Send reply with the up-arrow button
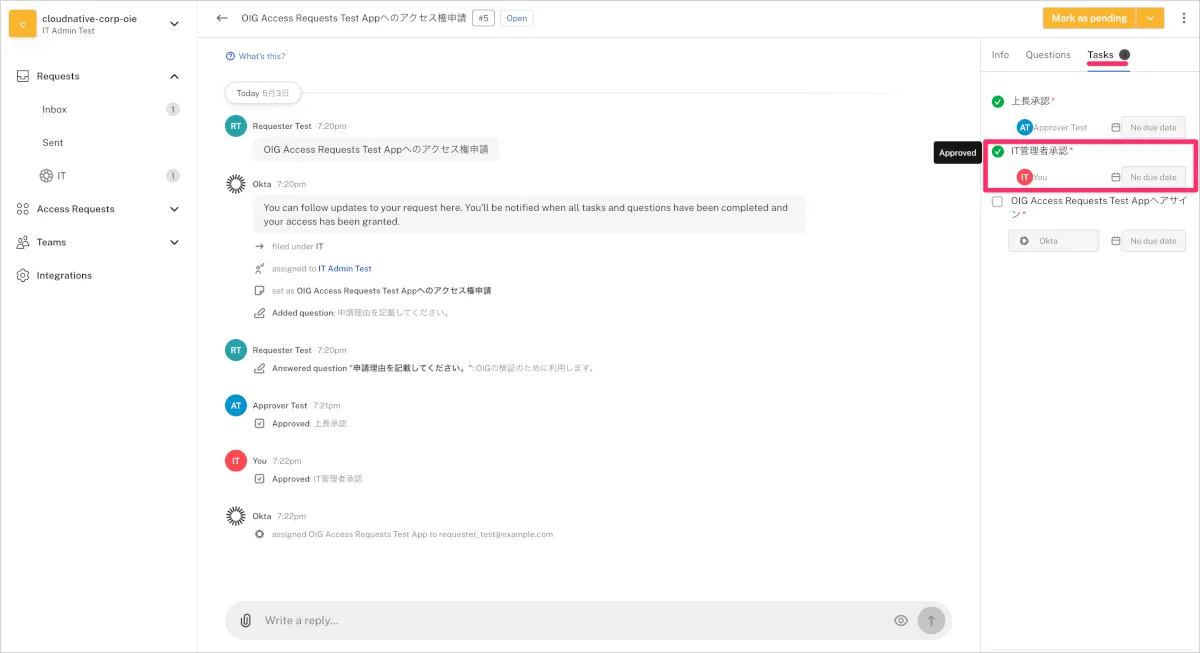 (931, 620)
